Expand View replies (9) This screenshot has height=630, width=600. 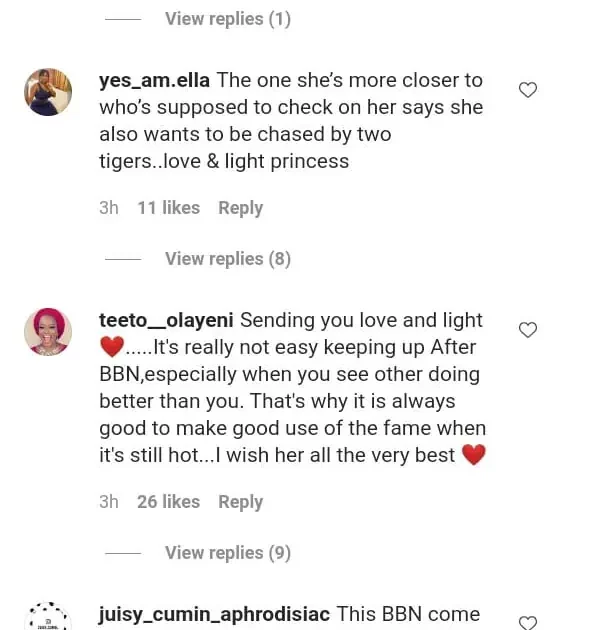coord(227,553)
